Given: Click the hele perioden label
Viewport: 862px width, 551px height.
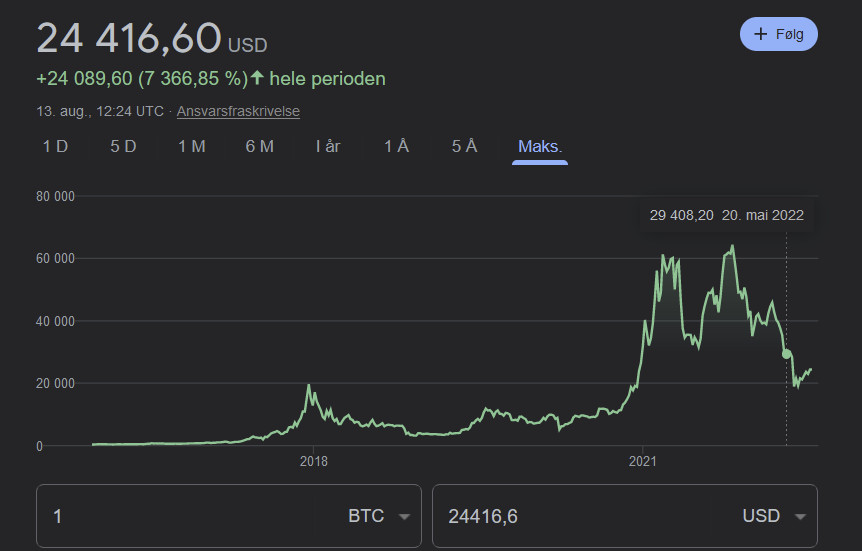Looking at the screenshot, I should (x=327, y=79).
